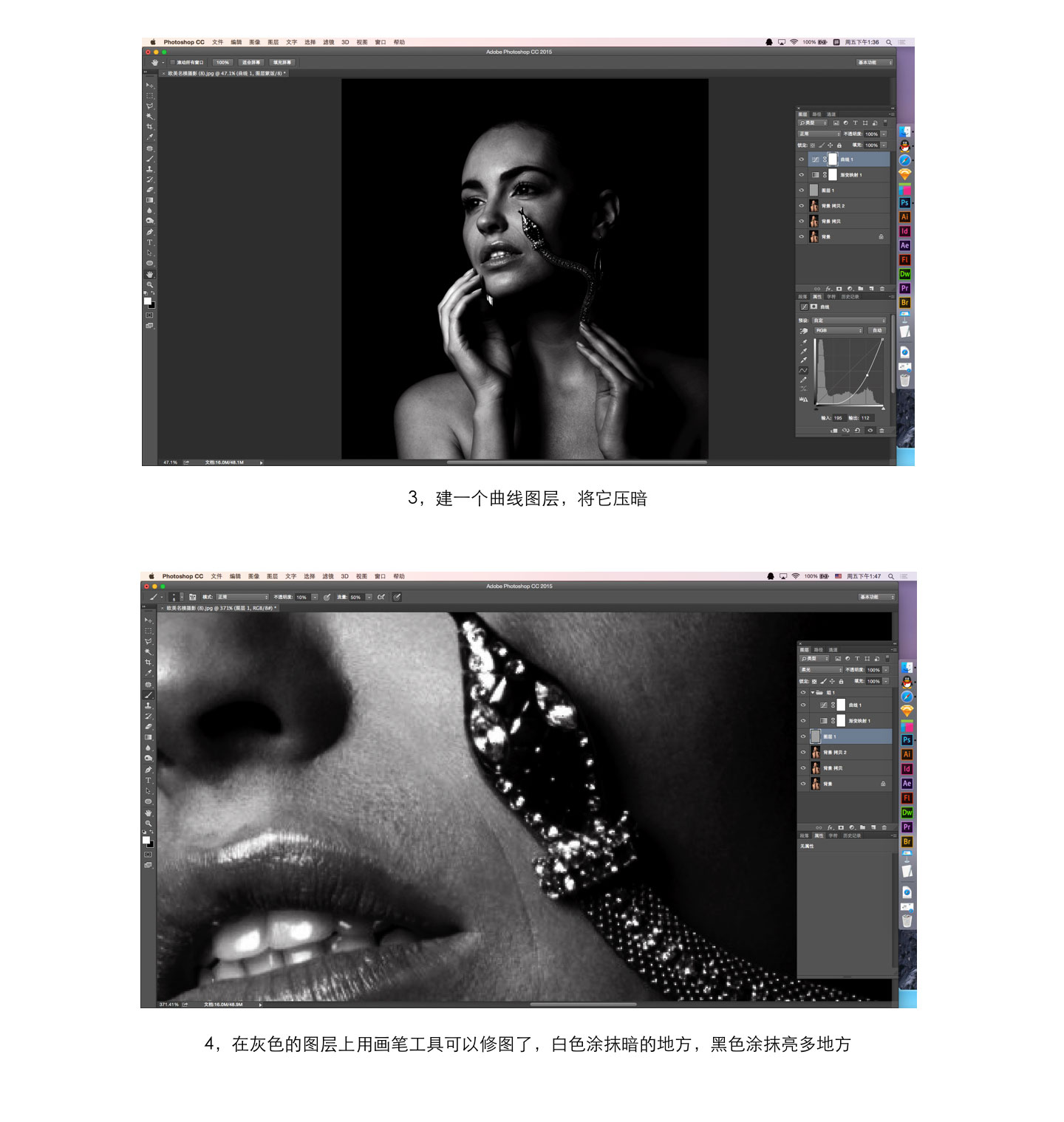The width and height of the screenshot is (1064, 1122).
Task: Click the 自动 button in Curves panel
Action: point(877,331)
